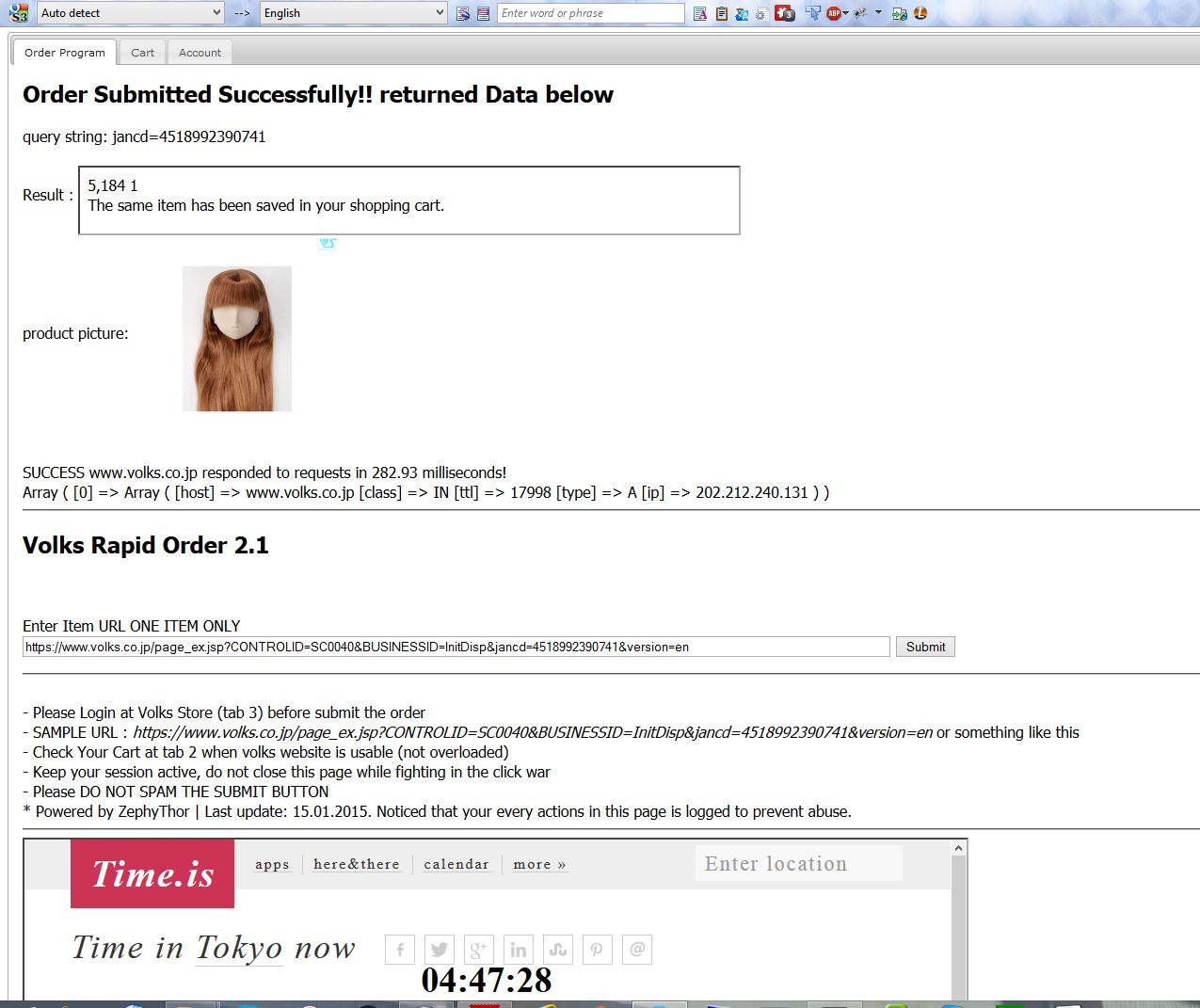
Task: Click the wig product picture thumbnail
Action: (x=237, y=339)
